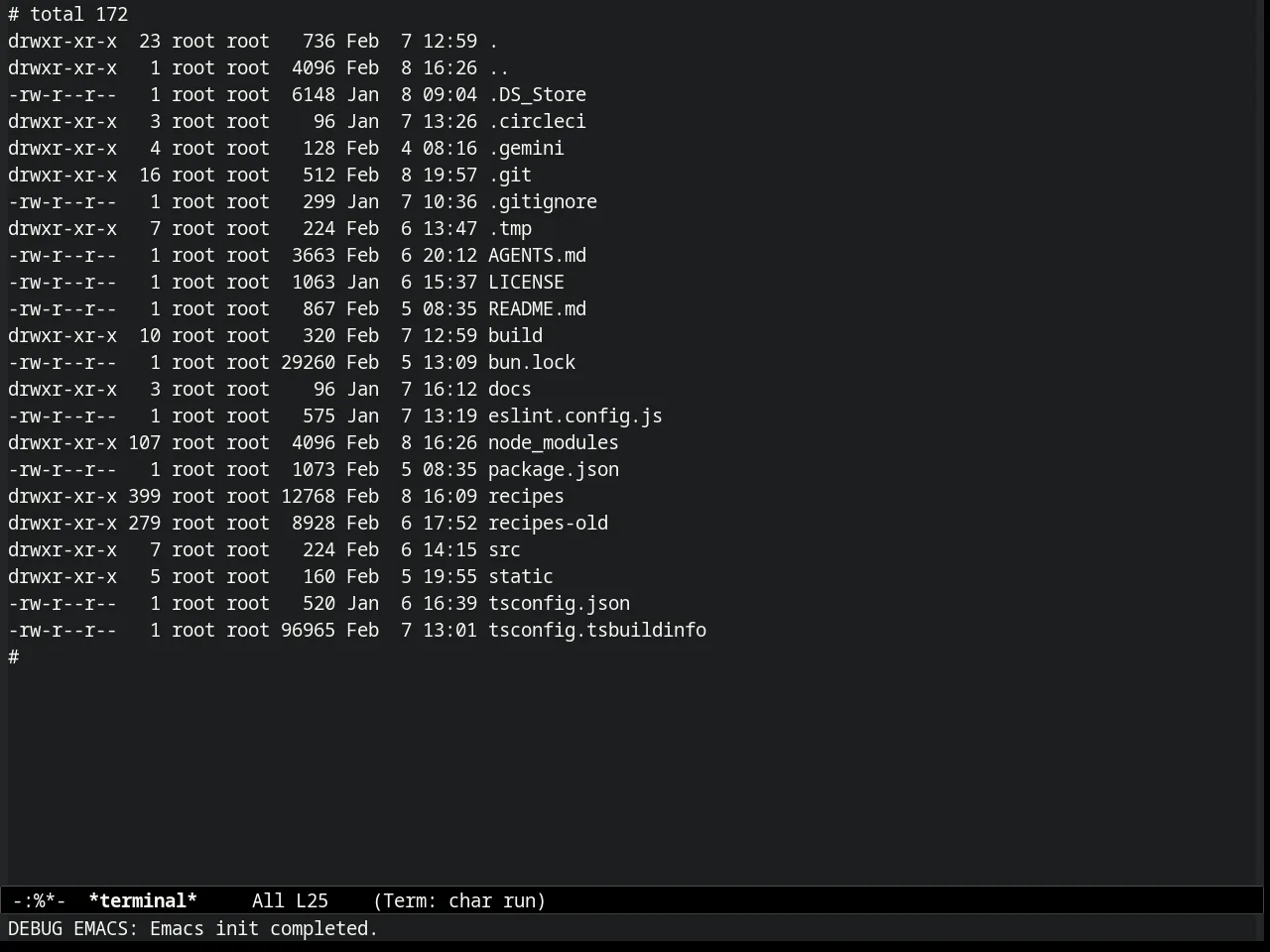Click the 'DEBUG EMACS: Emacs init completed.' echo message
The height and width of the screenshot is (952, 1270).
[x=193, y=928]
